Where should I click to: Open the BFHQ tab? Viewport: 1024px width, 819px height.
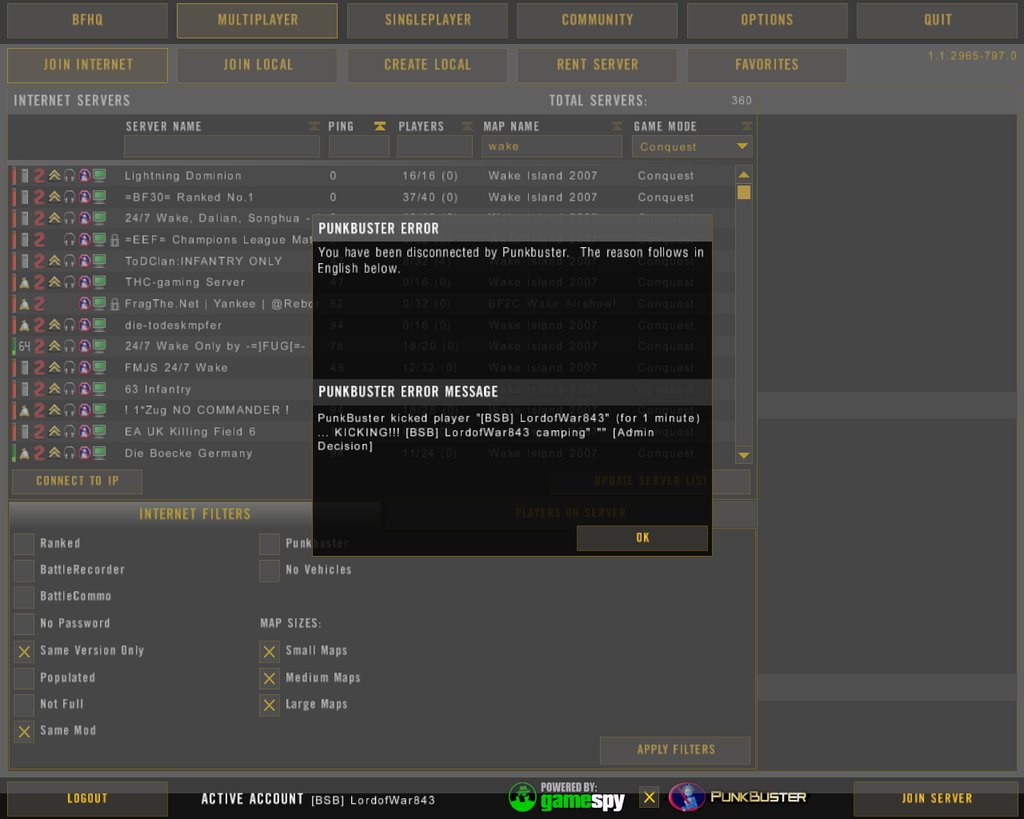88,20
